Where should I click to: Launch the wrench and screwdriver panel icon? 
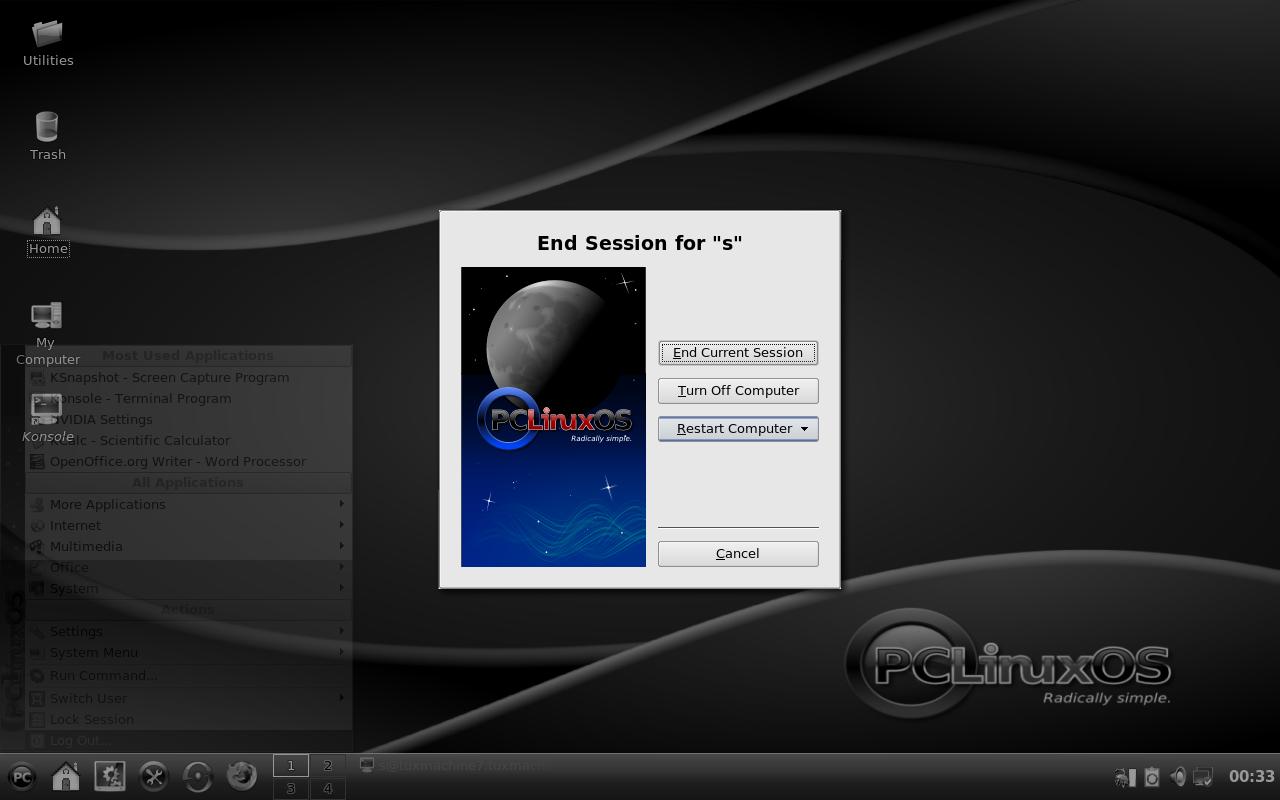point(154,776)
